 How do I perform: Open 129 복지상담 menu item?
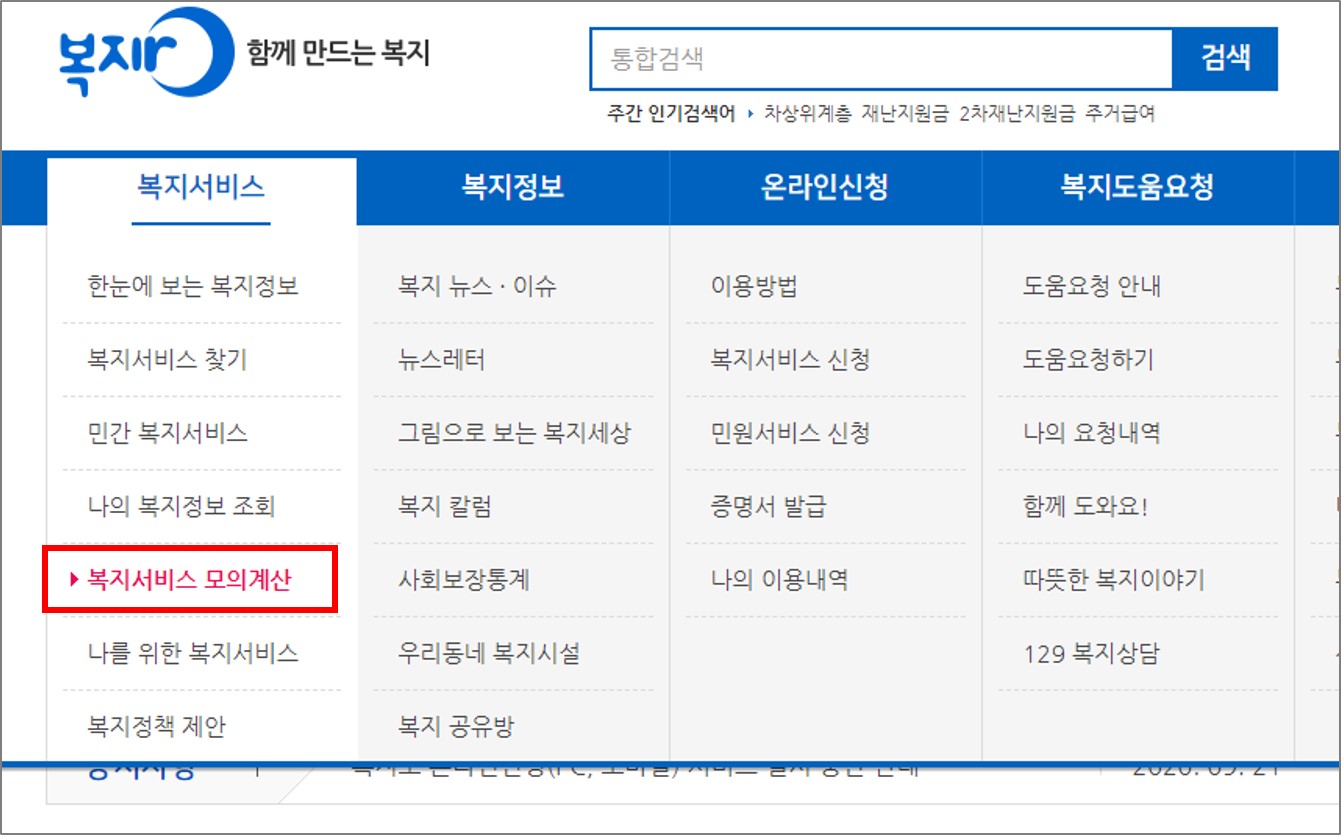[x=1092, y=654]
